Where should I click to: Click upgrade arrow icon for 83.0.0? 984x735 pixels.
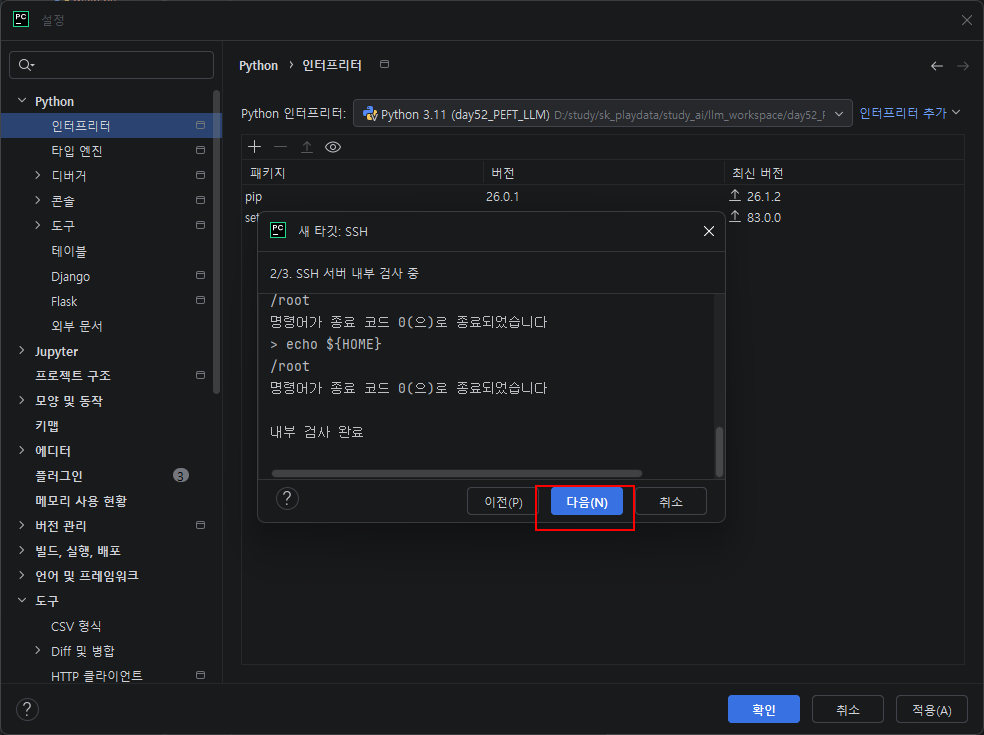[735, 217]
